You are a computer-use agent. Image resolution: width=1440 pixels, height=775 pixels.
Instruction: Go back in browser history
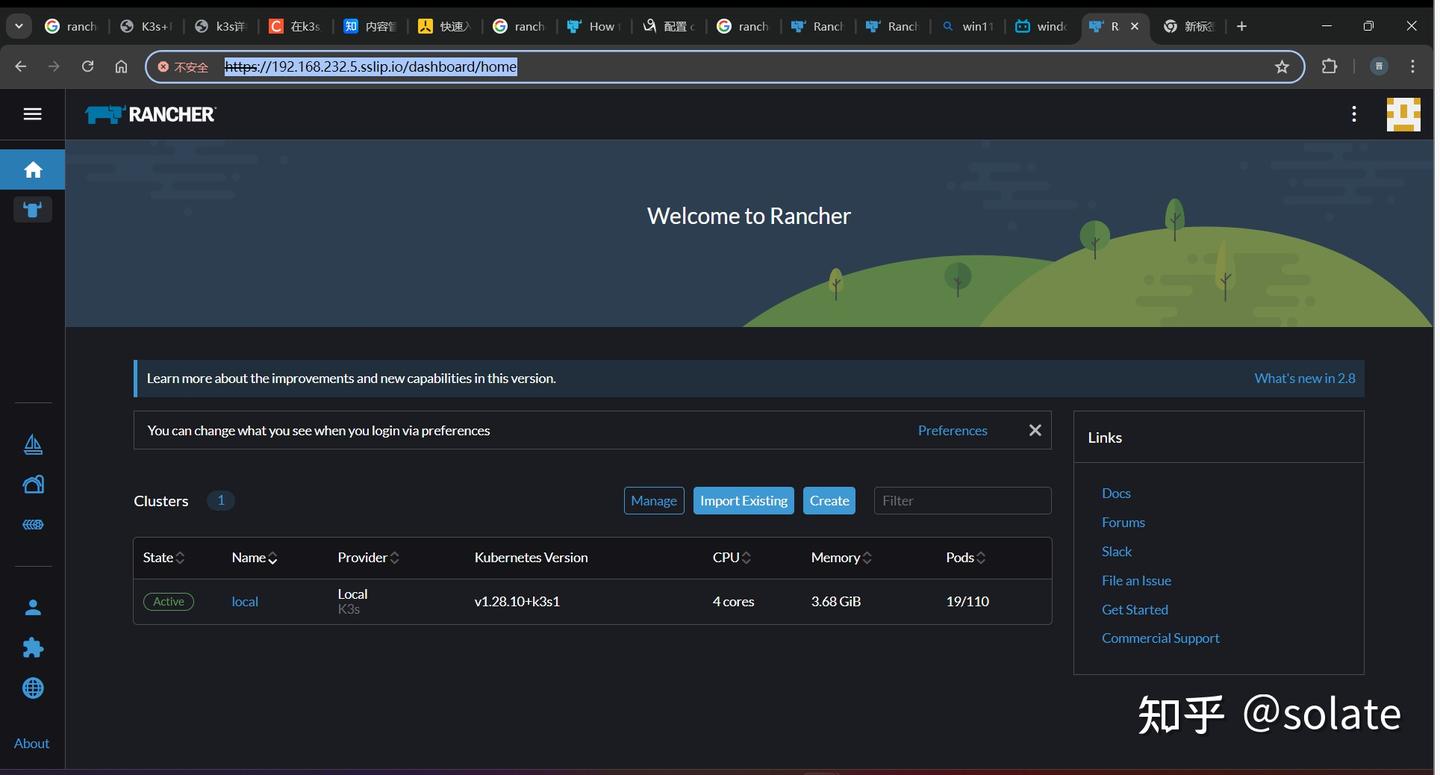pyautogui.click(x=21, y=67)
